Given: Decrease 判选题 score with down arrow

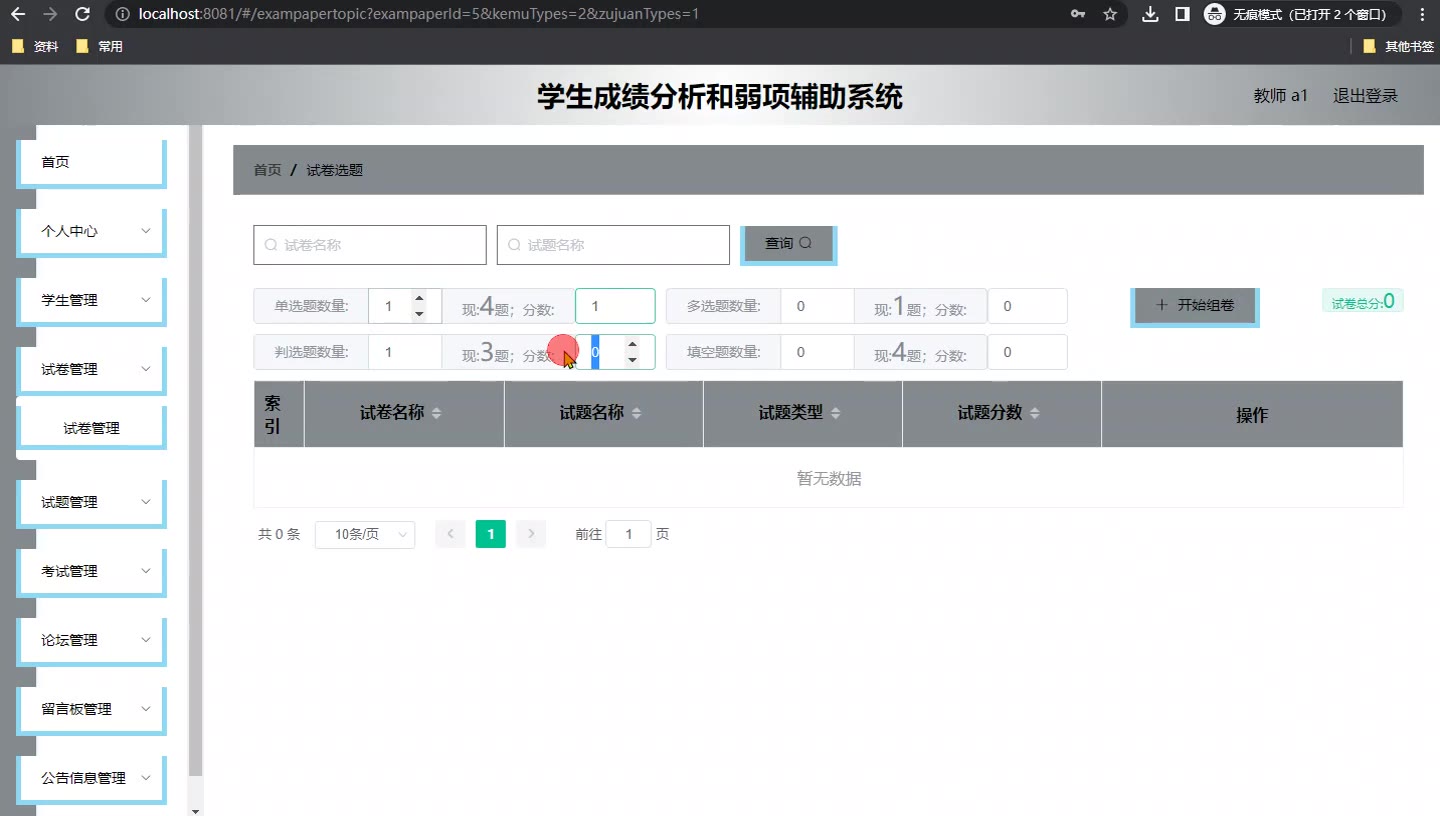Looking at the screenshot, I should coord(632,360).
